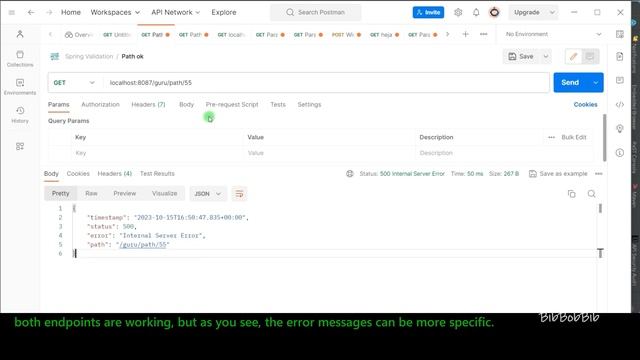Viewport: 640px width, 360px height.
Task: Open the Cookies link
Action: (585, 104)
